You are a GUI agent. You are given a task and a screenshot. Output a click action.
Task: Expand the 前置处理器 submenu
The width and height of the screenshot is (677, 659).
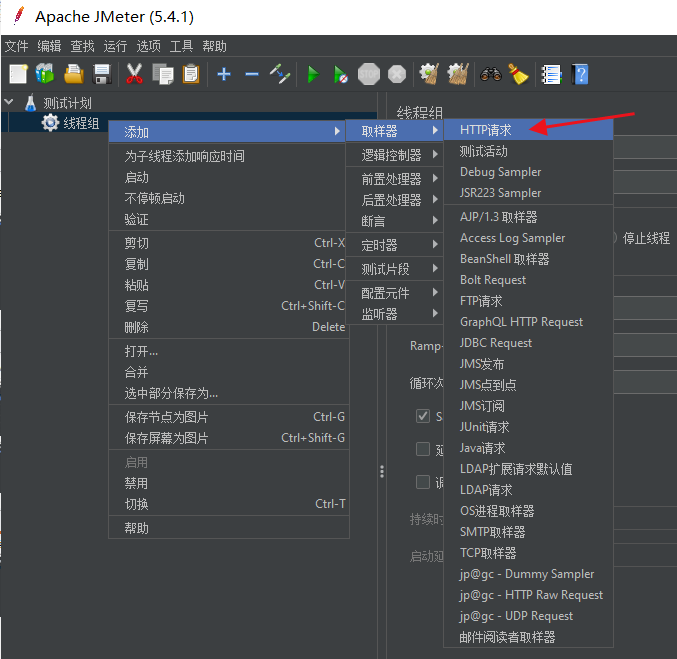[x=395, y=179]
